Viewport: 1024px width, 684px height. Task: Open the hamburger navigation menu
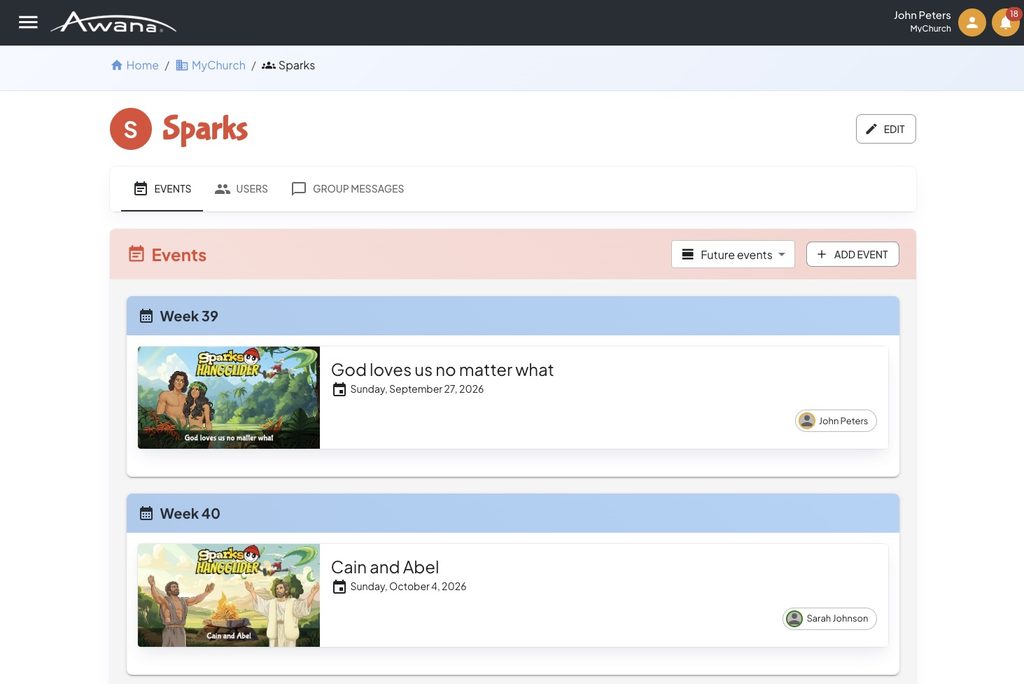(x=28, y=22)
